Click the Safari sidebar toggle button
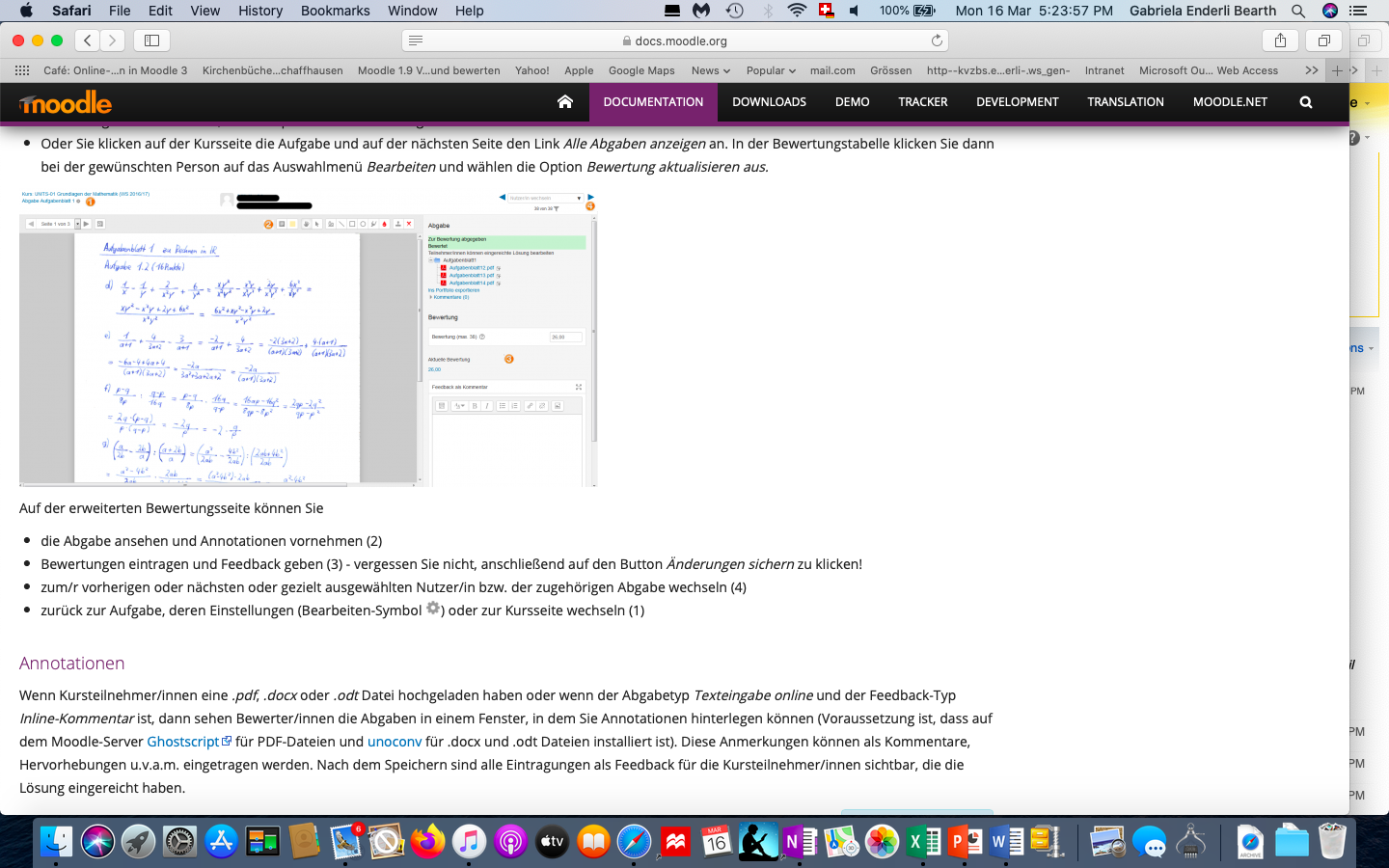 point(151,41)
